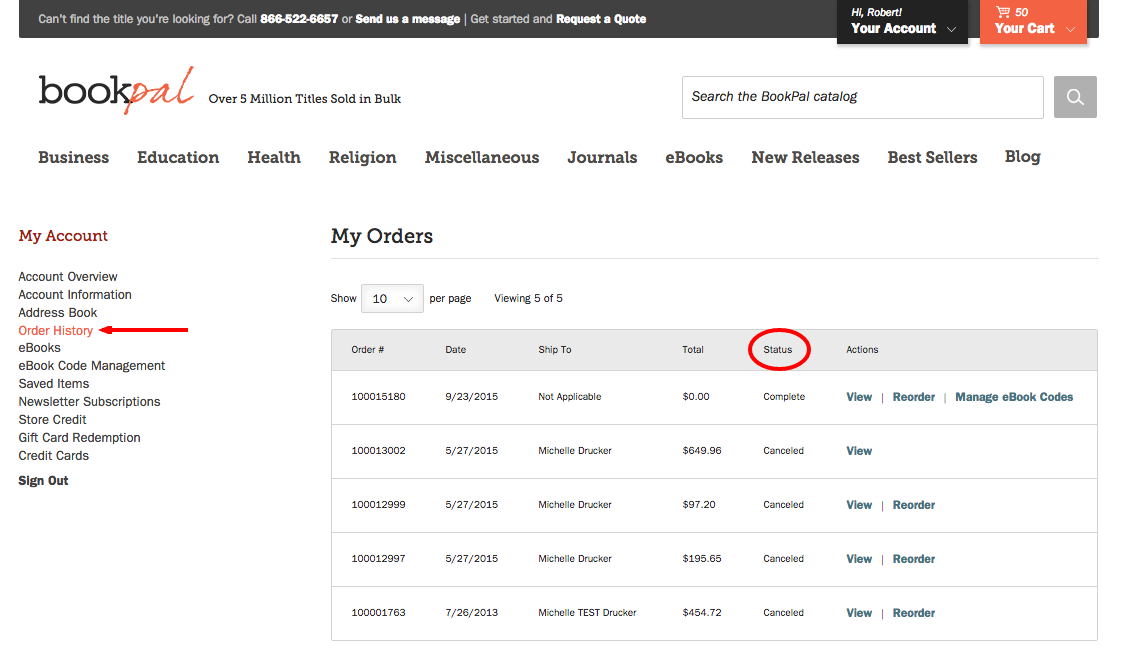The height and width of the screenshot is (670, 1123).
Task: Go to New Releases
Action: pyautogui.click(x=805, y=158)
